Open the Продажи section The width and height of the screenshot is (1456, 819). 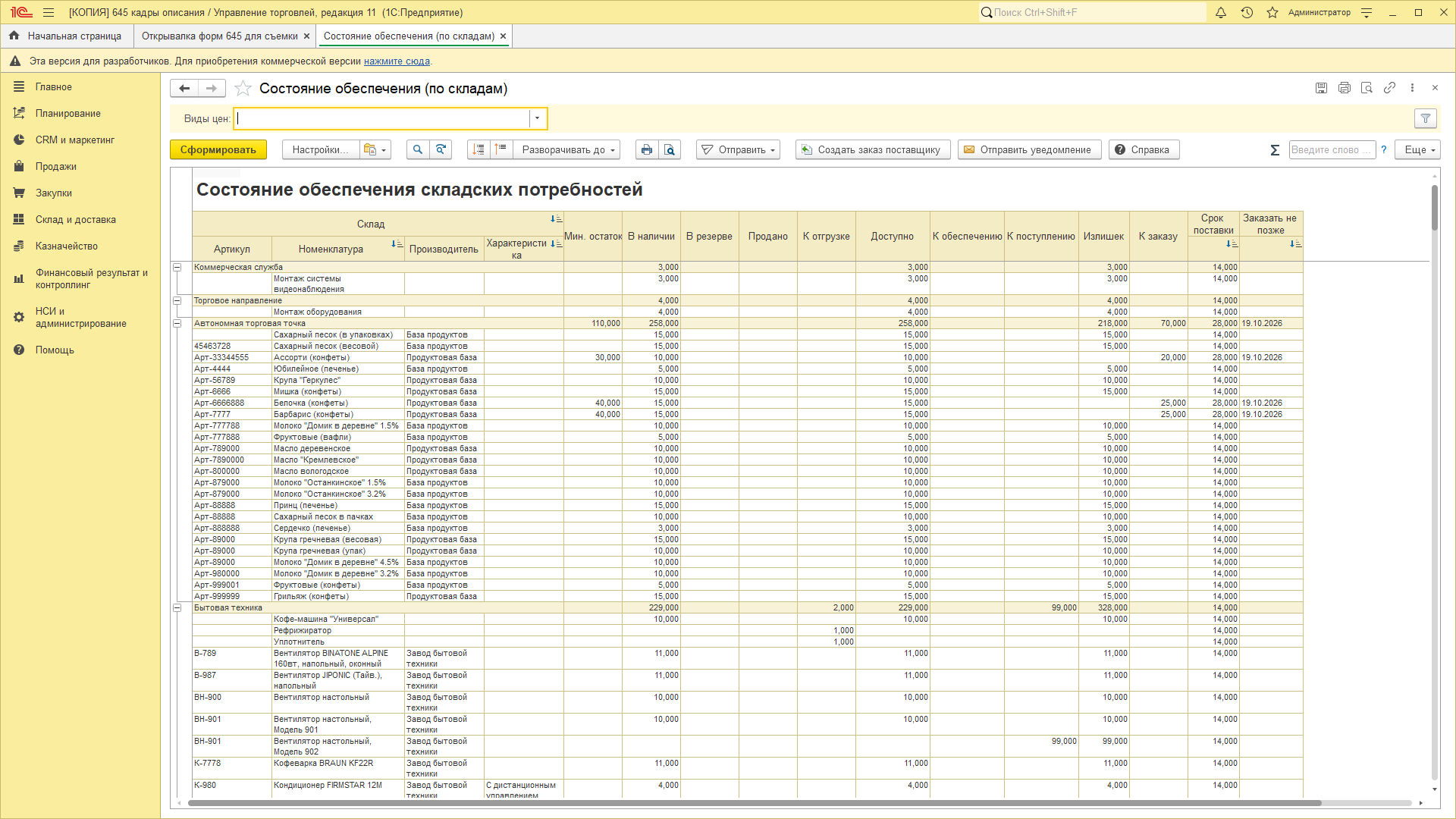(56, 167)
